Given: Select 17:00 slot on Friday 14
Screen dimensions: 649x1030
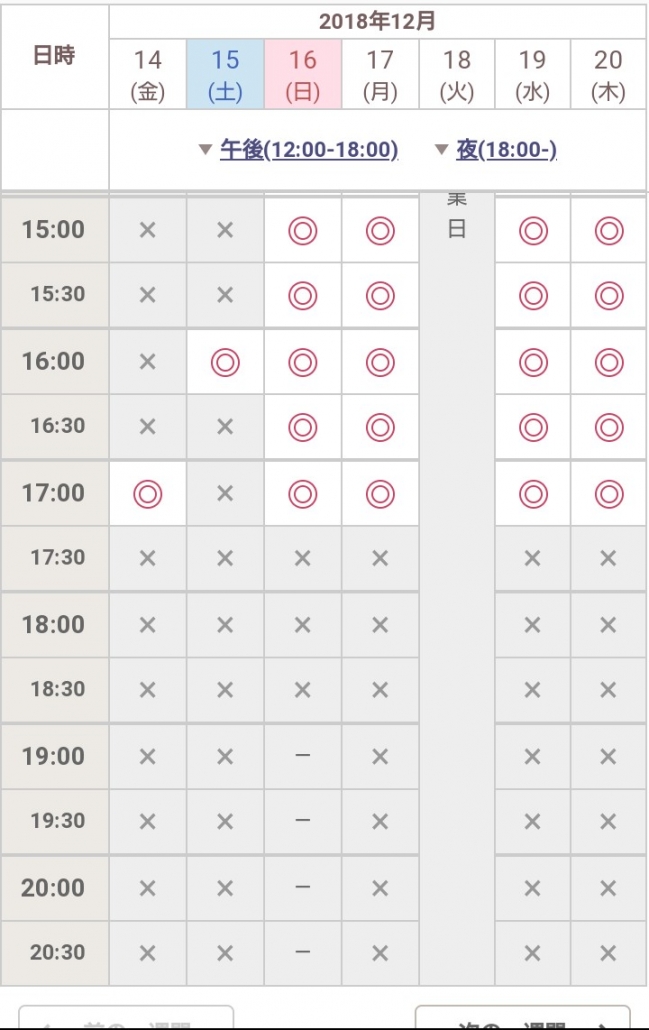Looking at the screenshot, I should [x=148, y=494].
